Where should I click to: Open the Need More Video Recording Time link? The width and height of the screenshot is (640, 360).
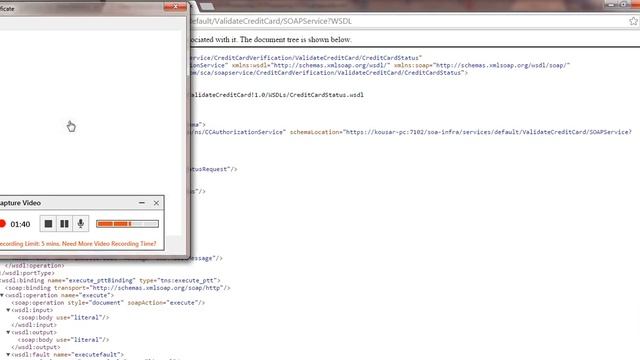(109, 244)
